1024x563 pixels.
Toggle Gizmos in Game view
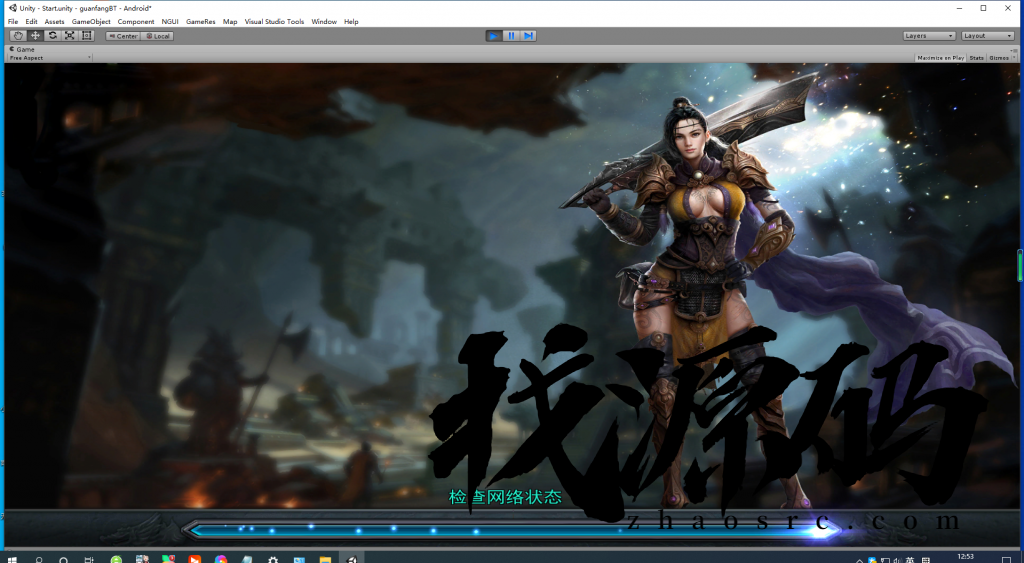999,57
